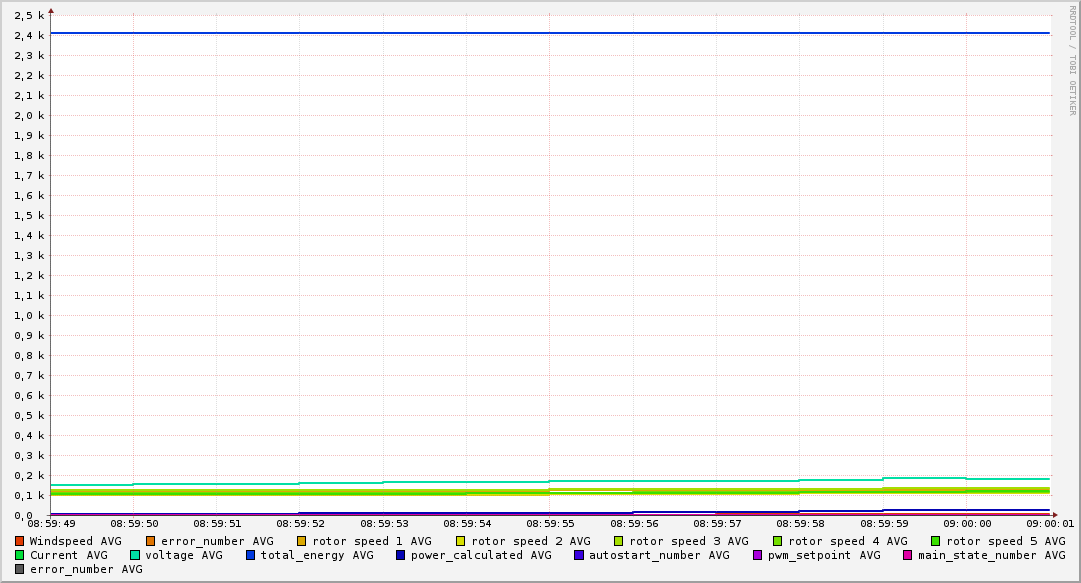Viewport: 1081px width, 583px height.
Task: Click the blue total_energy AVG legend swatch
Action: (x=251, y=555)
